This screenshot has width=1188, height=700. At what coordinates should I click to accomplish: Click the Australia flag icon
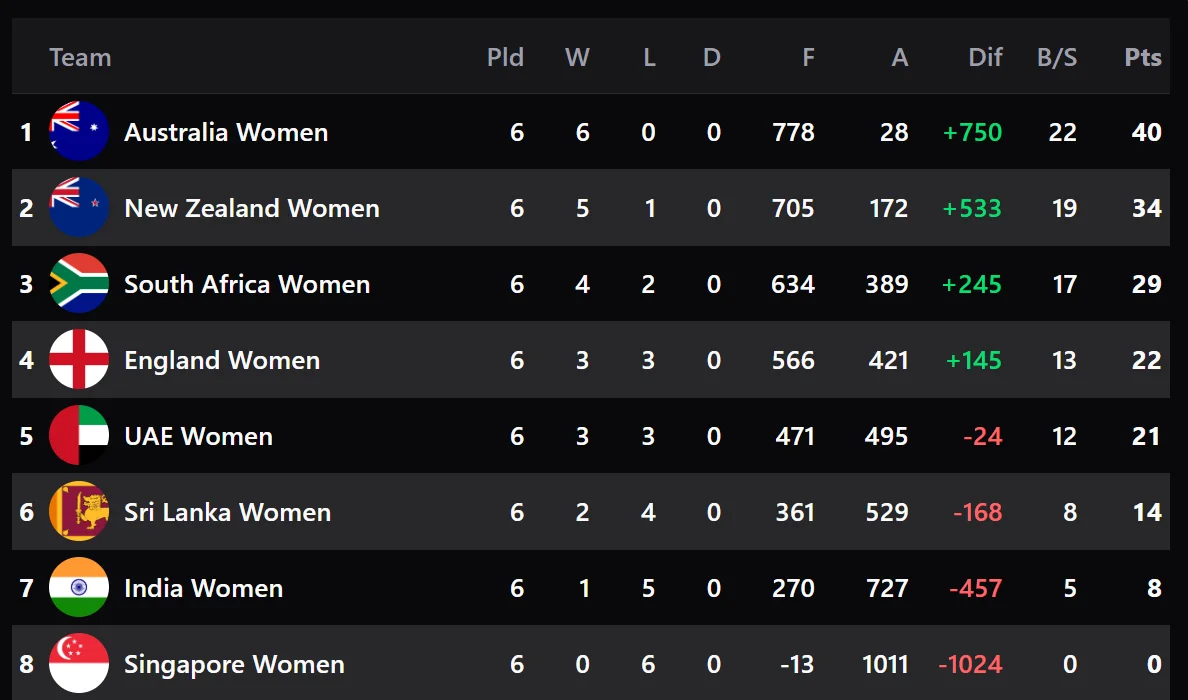tap(79, 132)
